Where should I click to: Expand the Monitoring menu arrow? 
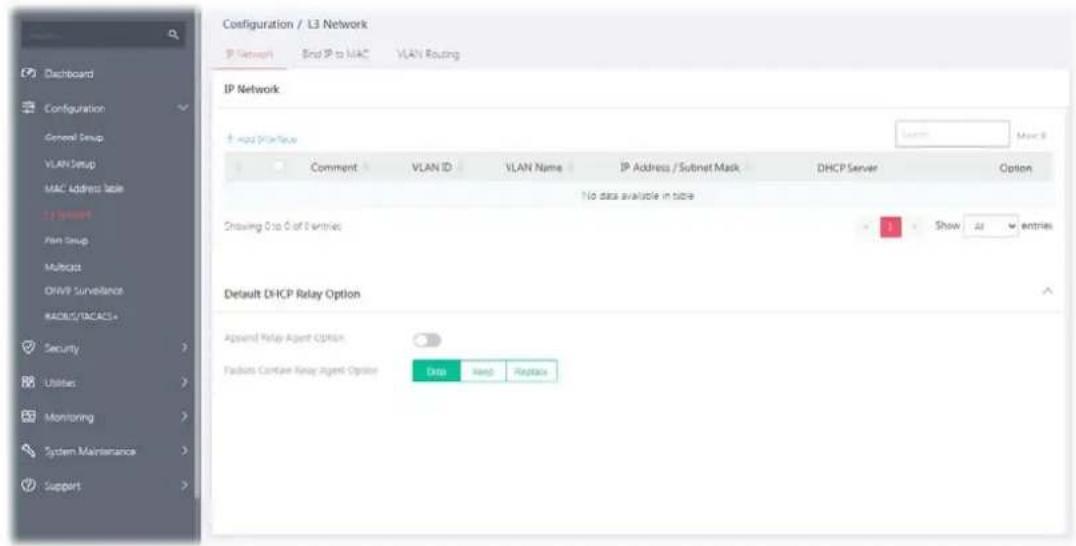coord(184,417)
